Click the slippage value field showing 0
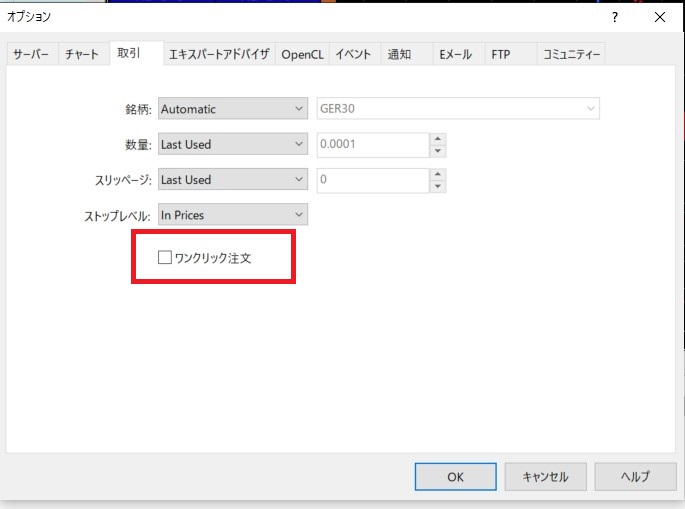This screenshot has width=685, height=509. pos(372,180)
